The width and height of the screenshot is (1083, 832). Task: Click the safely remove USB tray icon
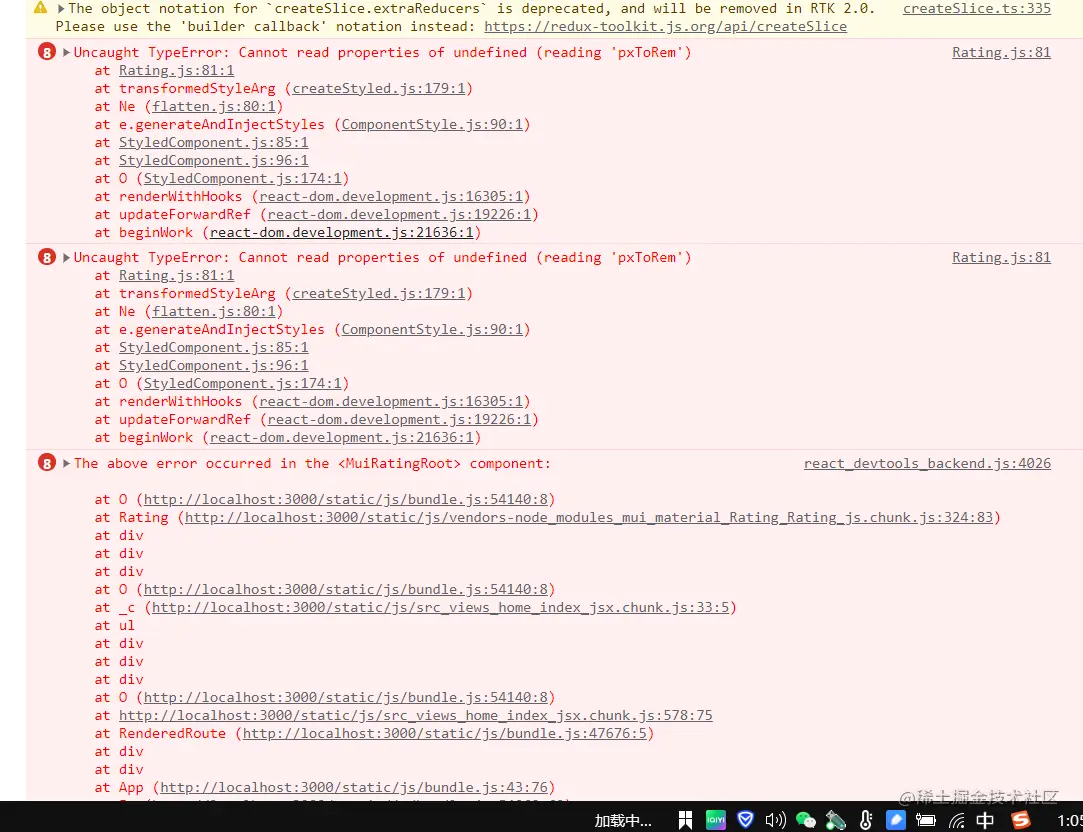point(836,820)
